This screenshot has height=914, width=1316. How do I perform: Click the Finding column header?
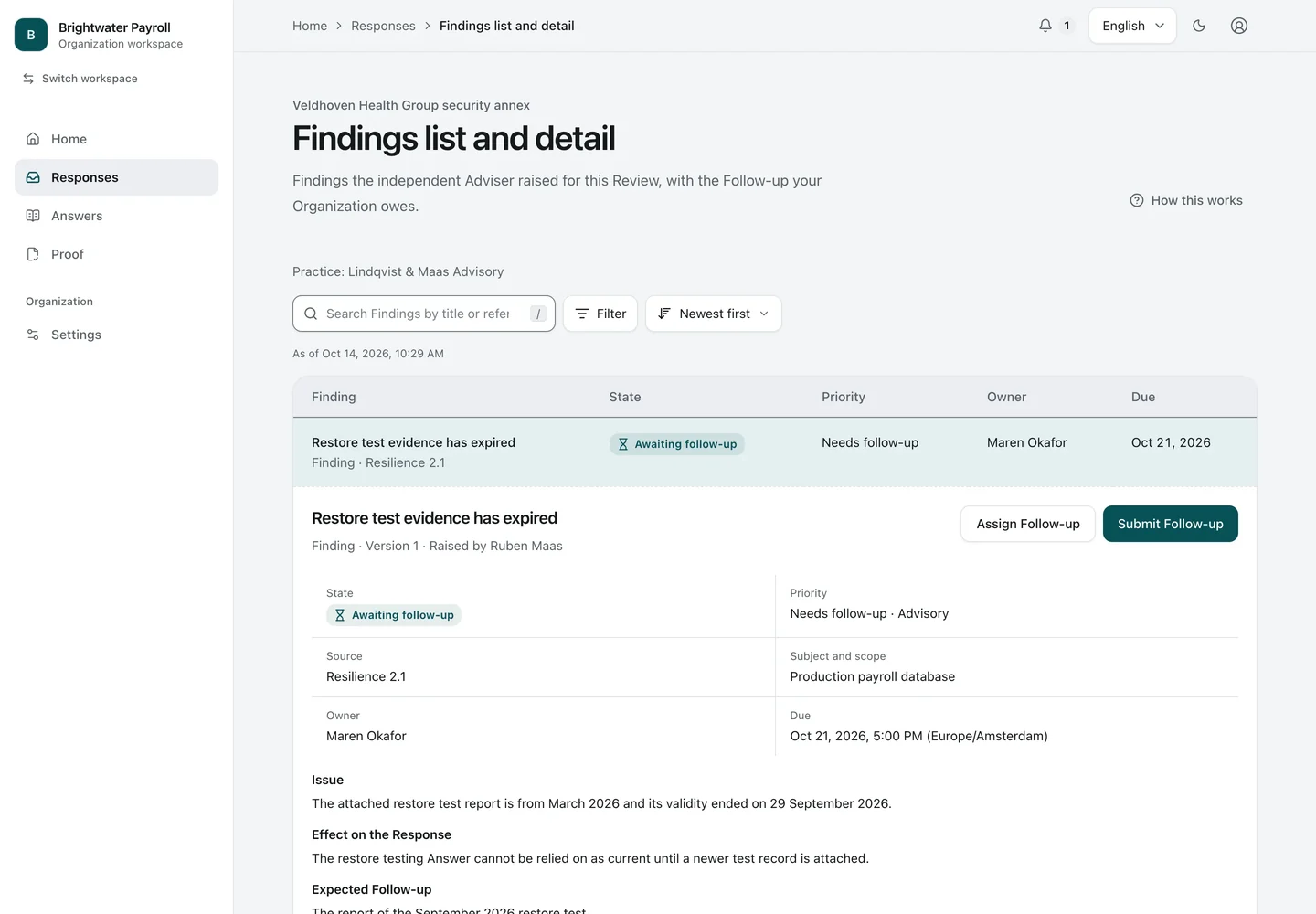334,397
